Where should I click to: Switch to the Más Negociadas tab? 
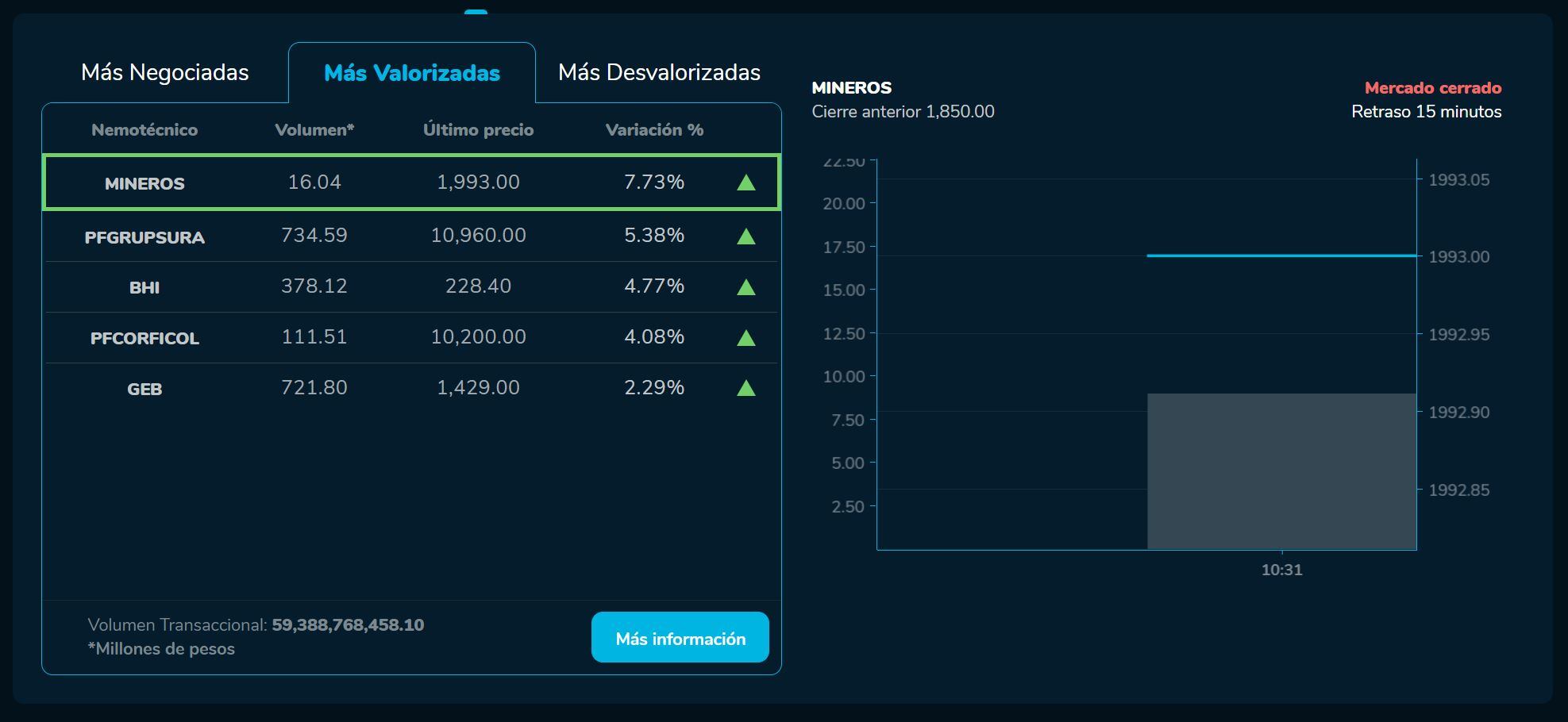click(x=165, y=72)
